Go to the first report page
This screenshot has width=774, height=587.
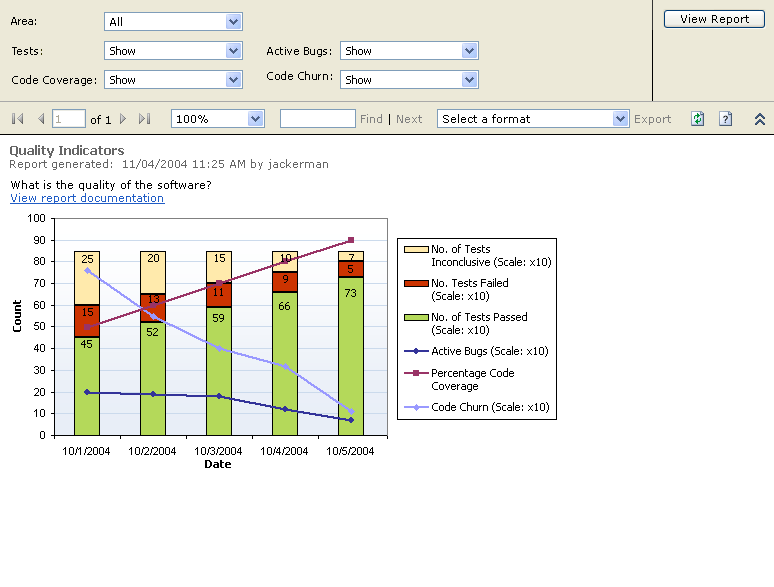click(18, 119)
